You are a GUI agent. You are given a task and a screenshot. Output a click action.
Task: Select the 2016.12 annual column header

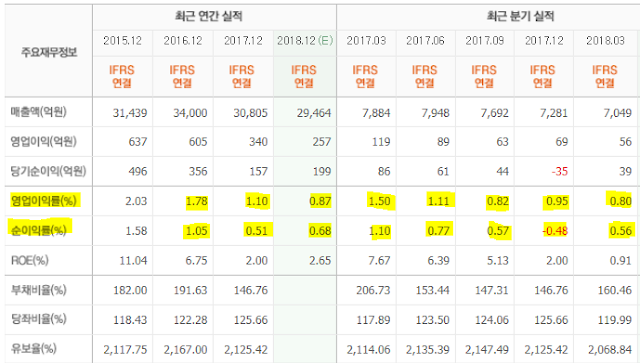(x=183, y=41)
